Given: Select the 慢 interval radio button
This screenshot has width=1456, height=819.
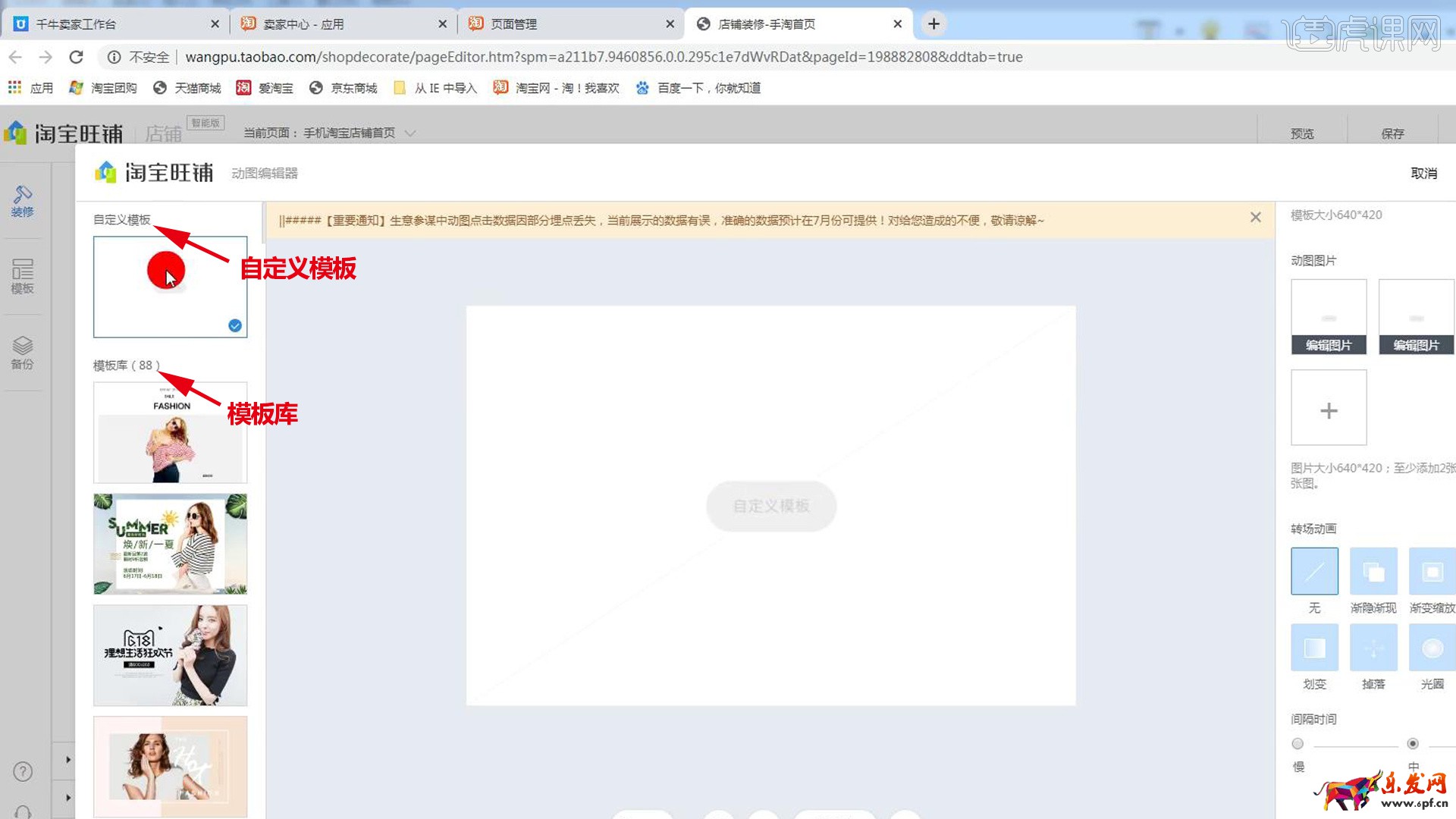Looking at the screenshot, I should (1298, 744).
